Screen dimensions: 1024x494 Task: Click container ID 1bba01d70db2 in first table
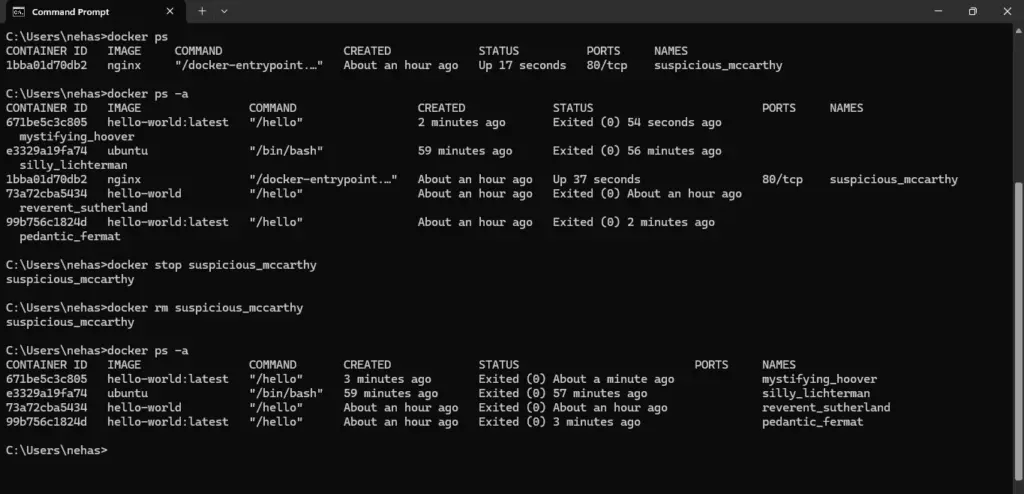point(46,65)
